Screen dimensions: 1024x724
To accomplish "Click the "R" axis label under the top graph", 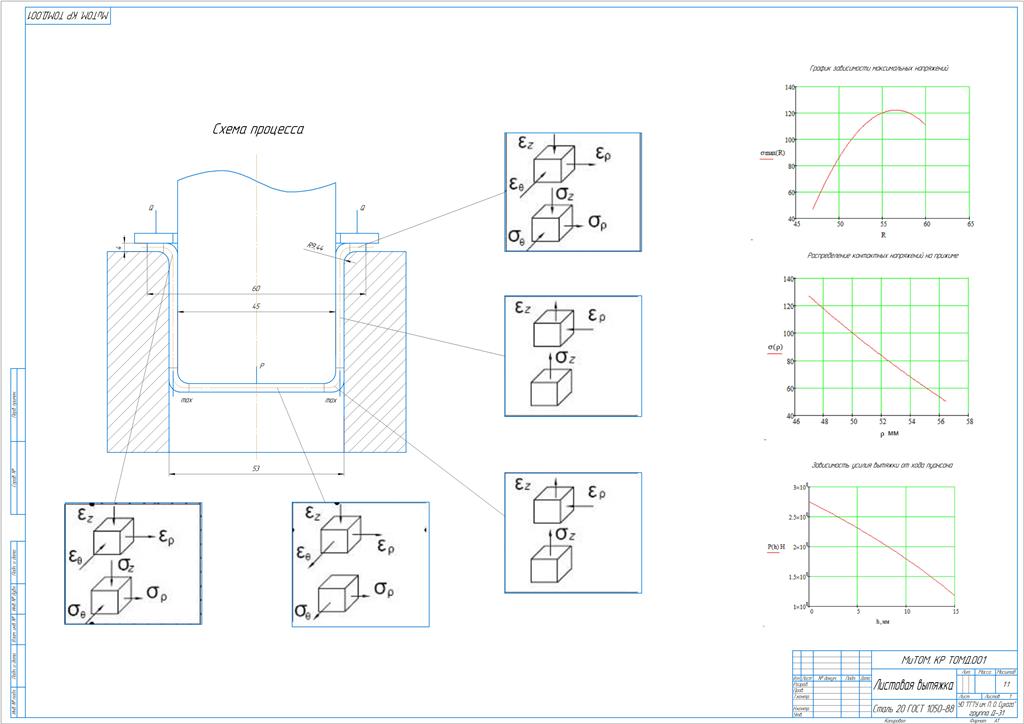I will [x=883, y=234].
